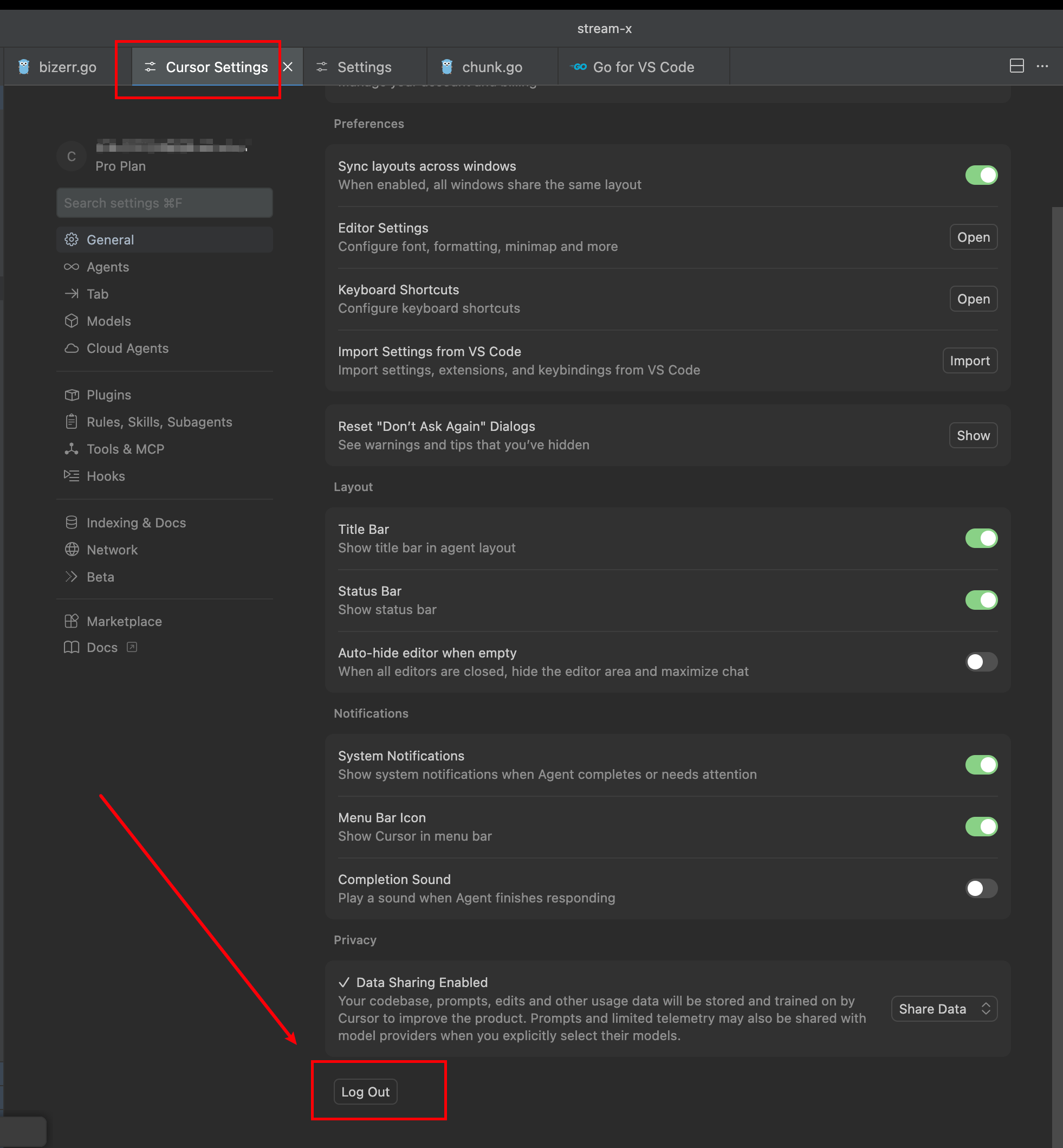
Task: Open the Models settings section
Action: click(165, 320)
